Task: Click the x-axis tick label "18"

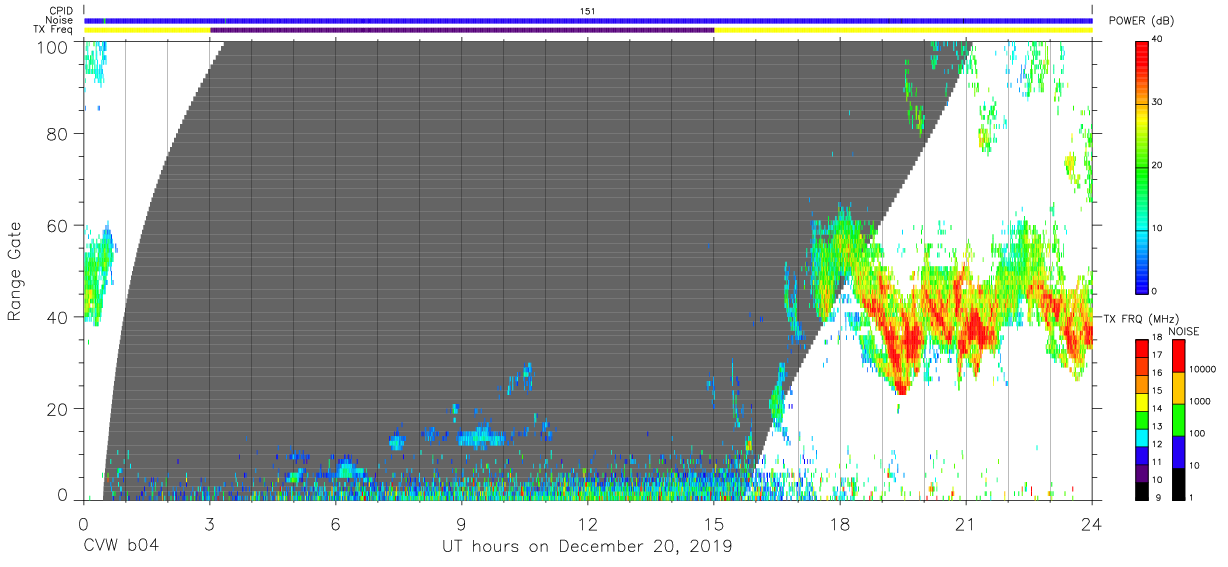Action: tap(840, 523)
